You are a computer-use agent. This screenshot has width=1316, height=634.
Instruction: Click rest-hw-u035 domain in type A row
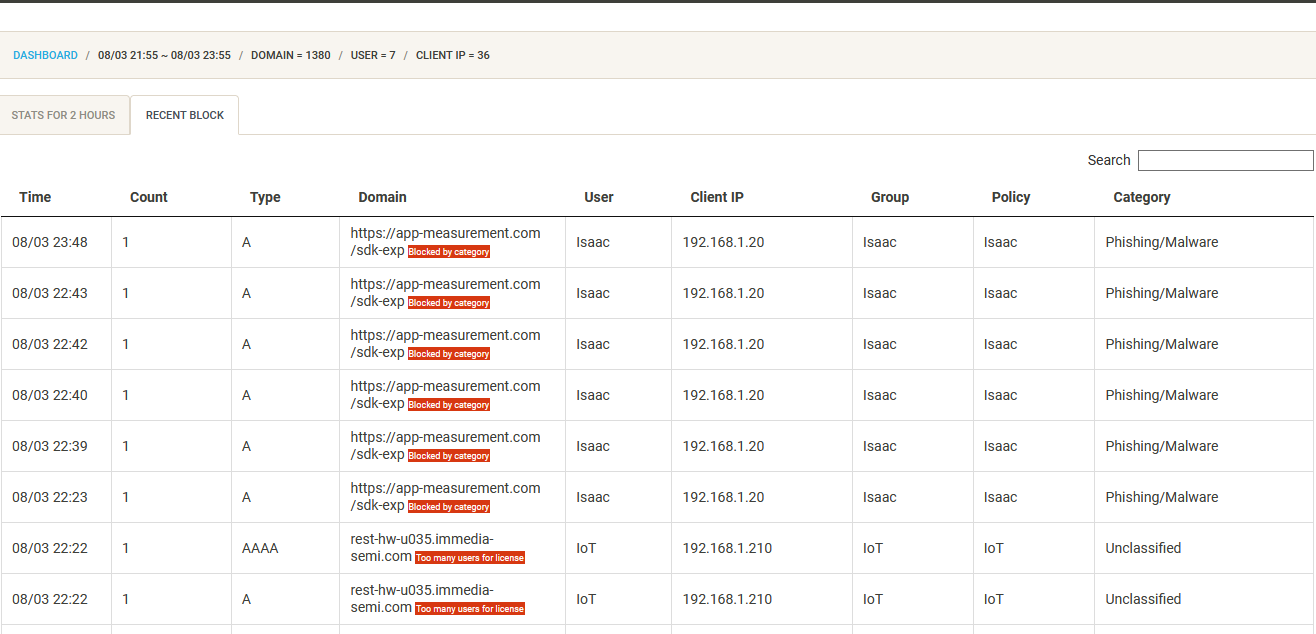[422, 591]
